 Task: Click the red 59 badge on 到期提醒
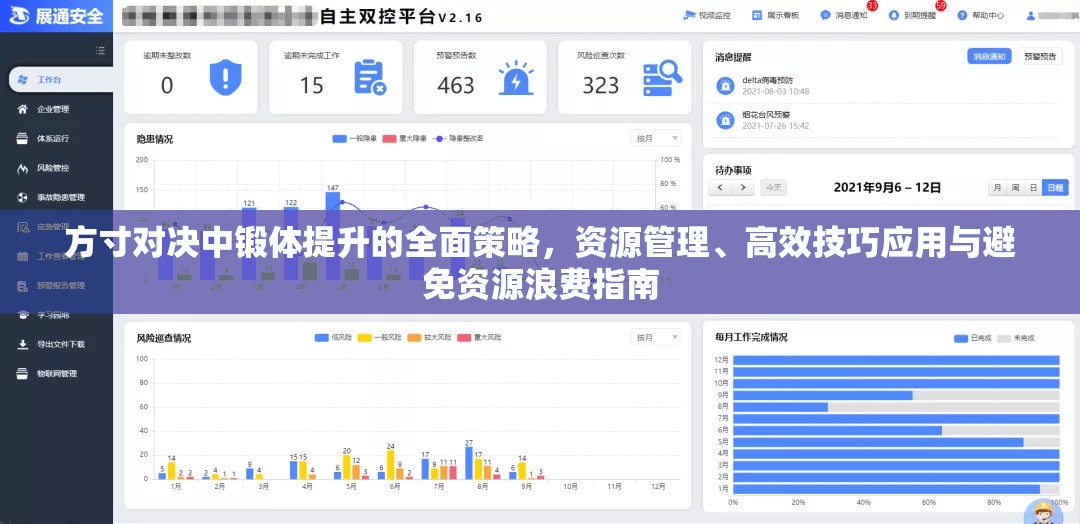pyautogui.click(x=941, y=6)
